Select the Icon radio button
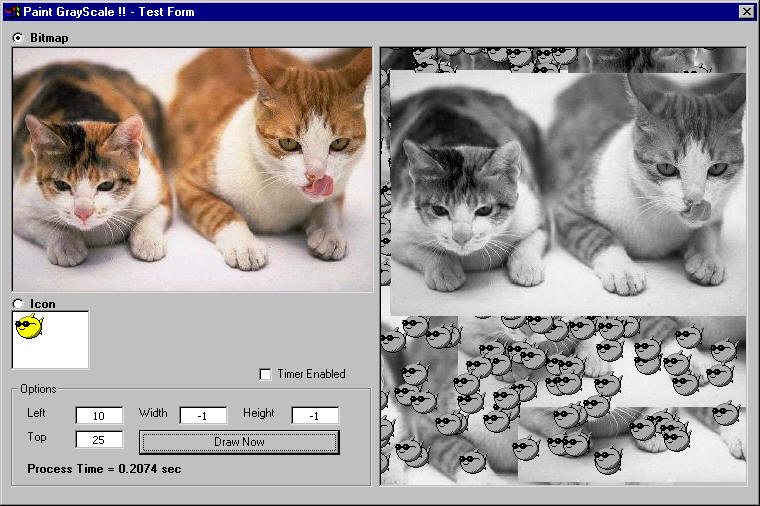This screenshot has width=760, height=506. (x=18, y=303)
